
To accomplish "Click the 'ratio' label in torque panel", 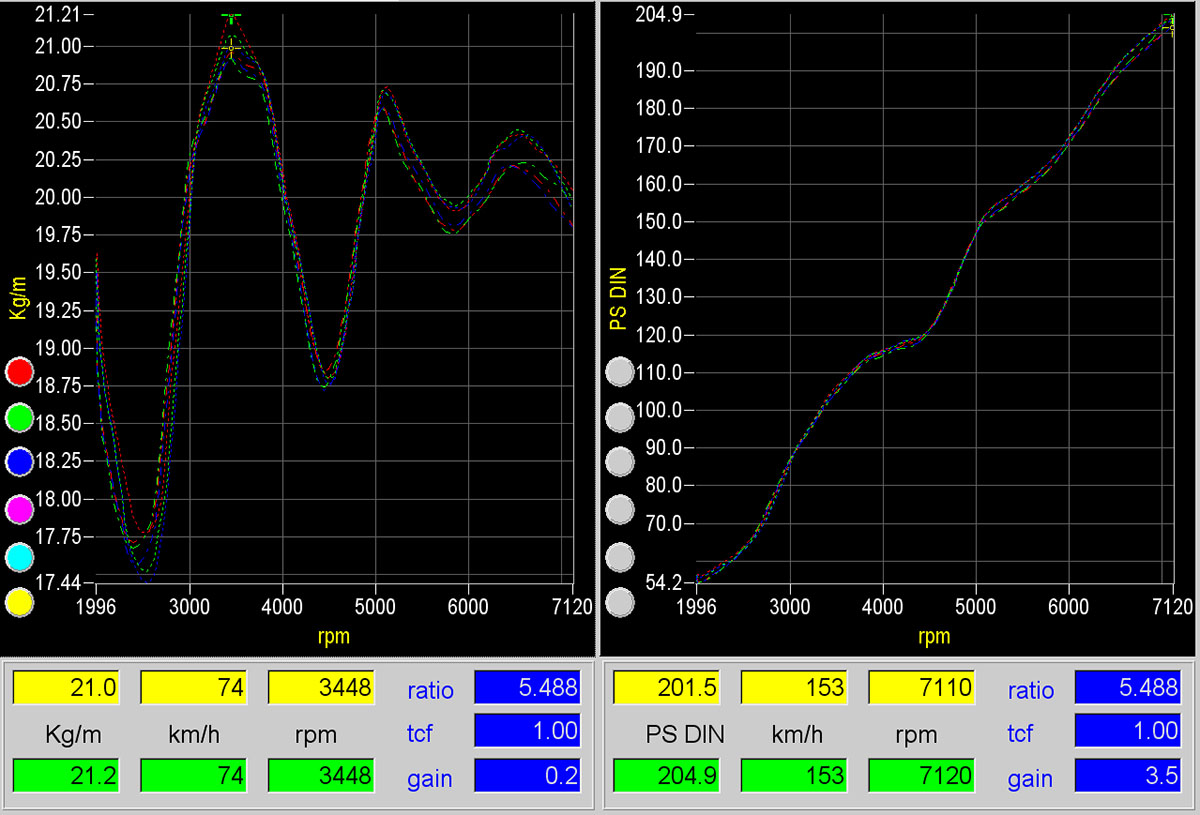I will (430, 690).
